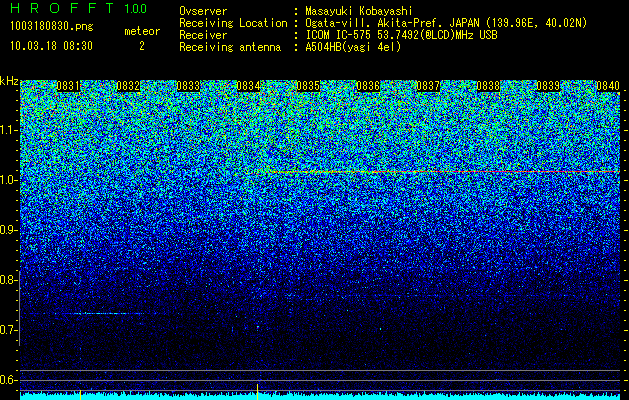Click the 0833 time marker
Viewport: 629px width, 400px height.
click(x=188, y=86)
